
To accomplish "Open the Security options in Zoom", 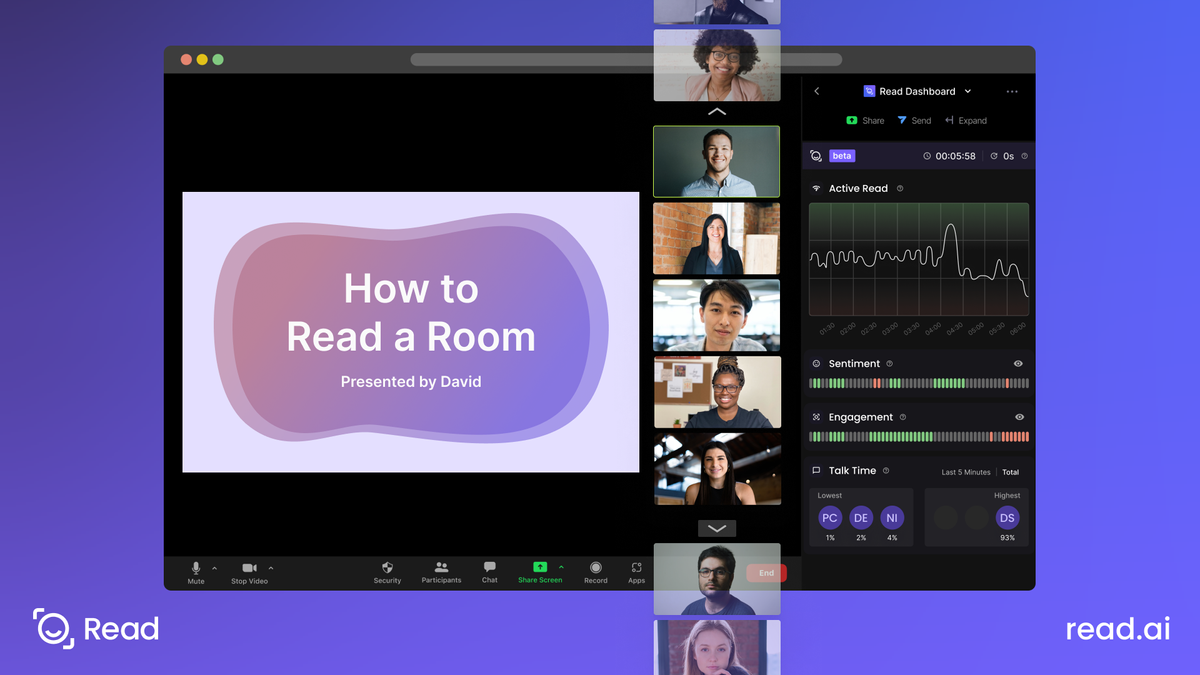I will pyautogui.click(x=387, y=570).
